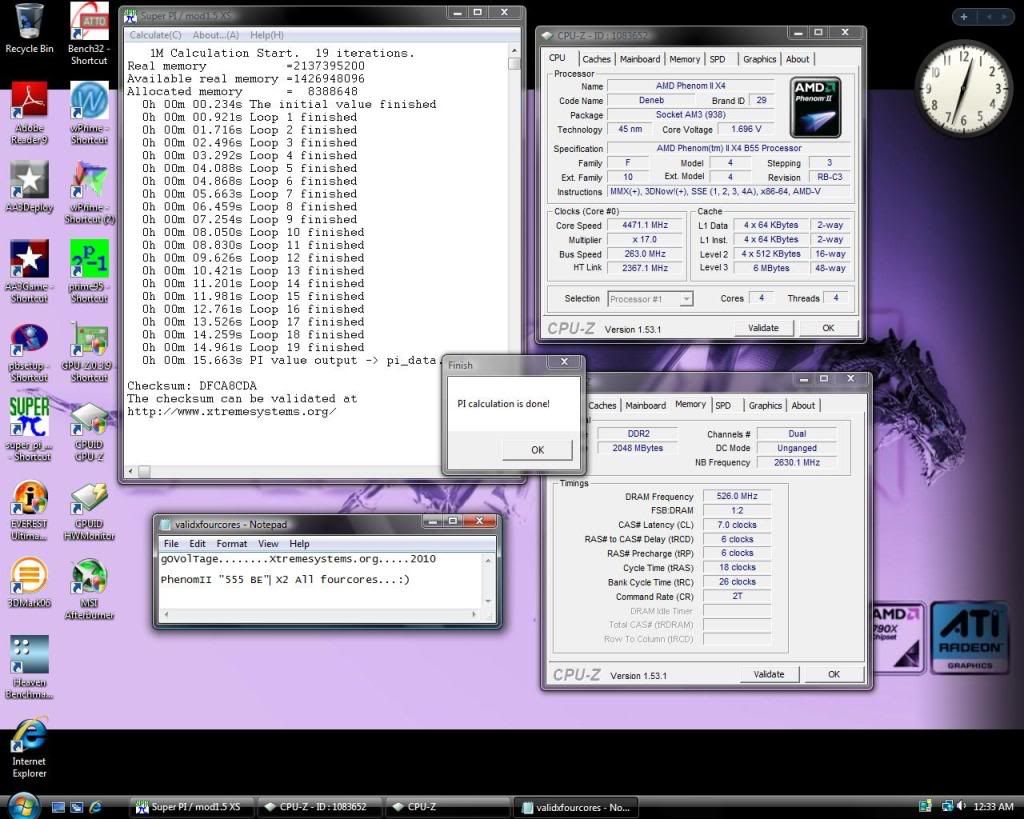
Task: Select the validxfourcores Notepad taskbar button
Action: (x=574, y=806)
